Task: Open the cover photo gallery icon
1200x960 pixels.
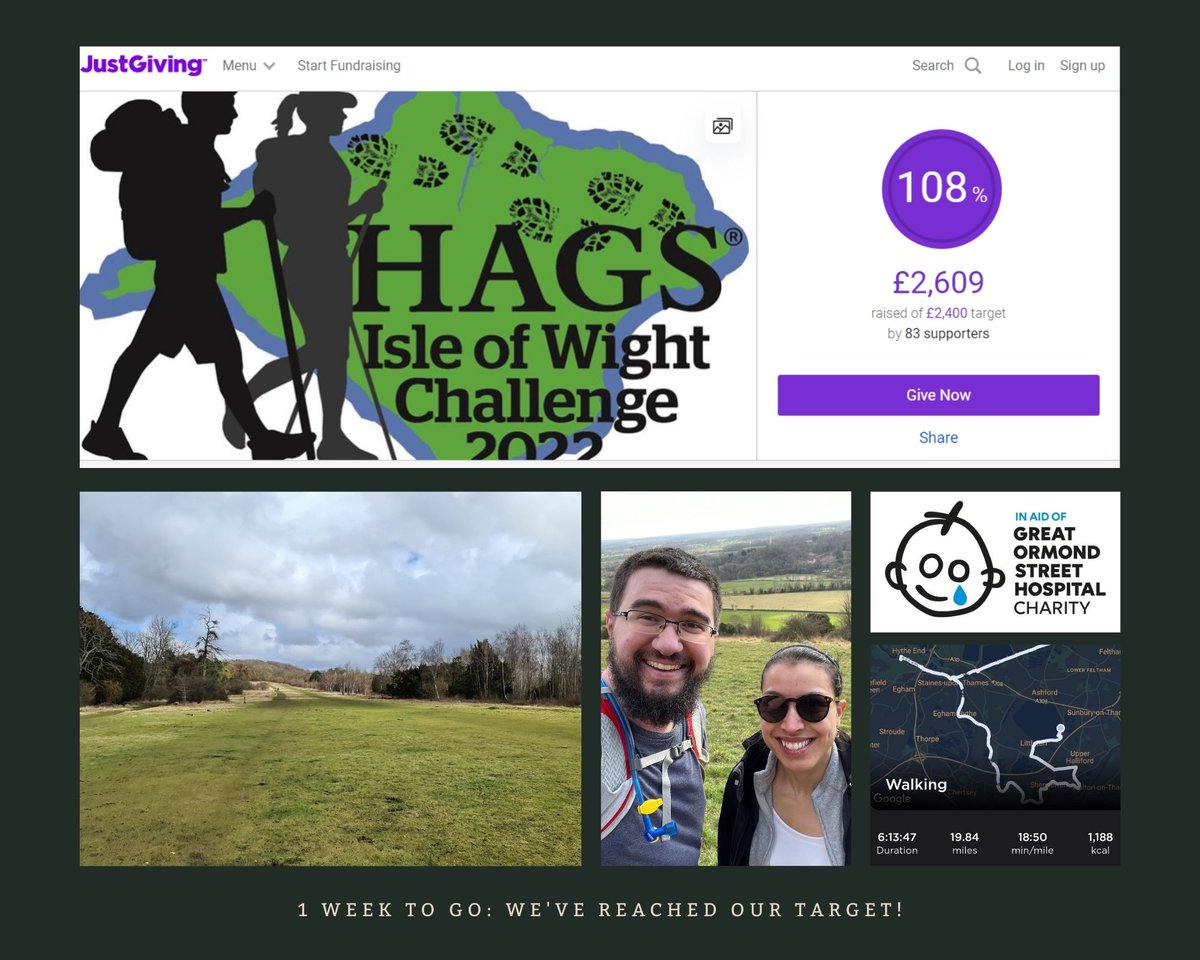Action: click(722, 126)
